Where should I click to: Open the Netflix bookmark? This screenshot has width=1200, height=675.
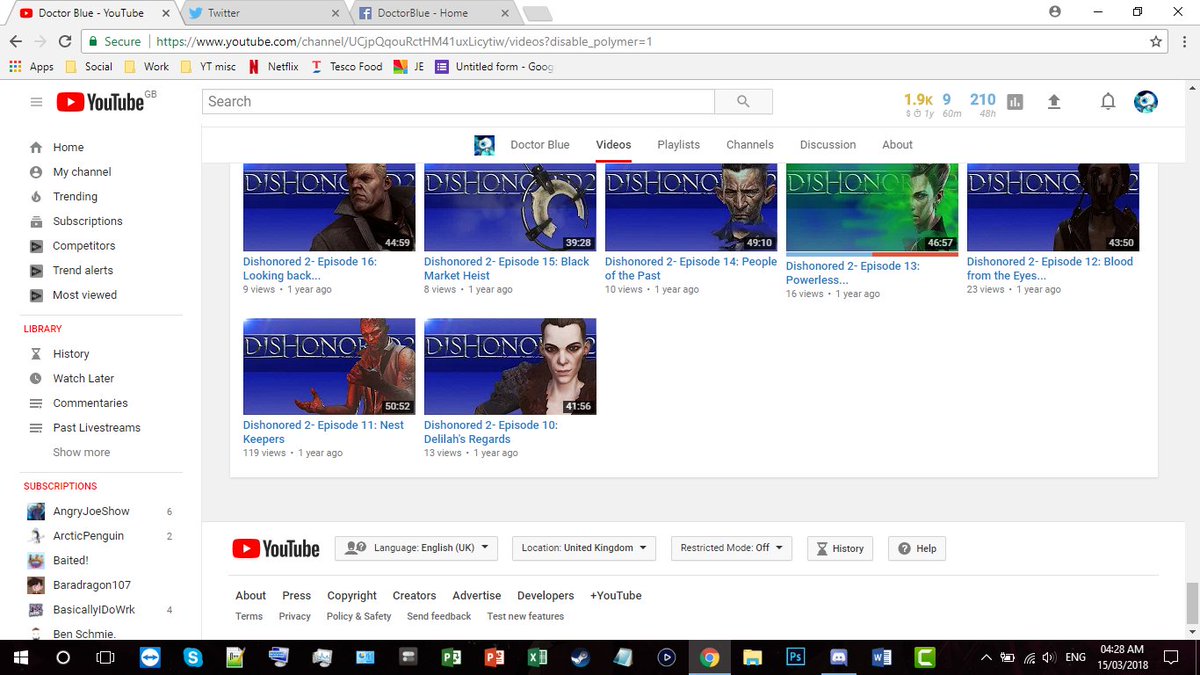point(273,67)
